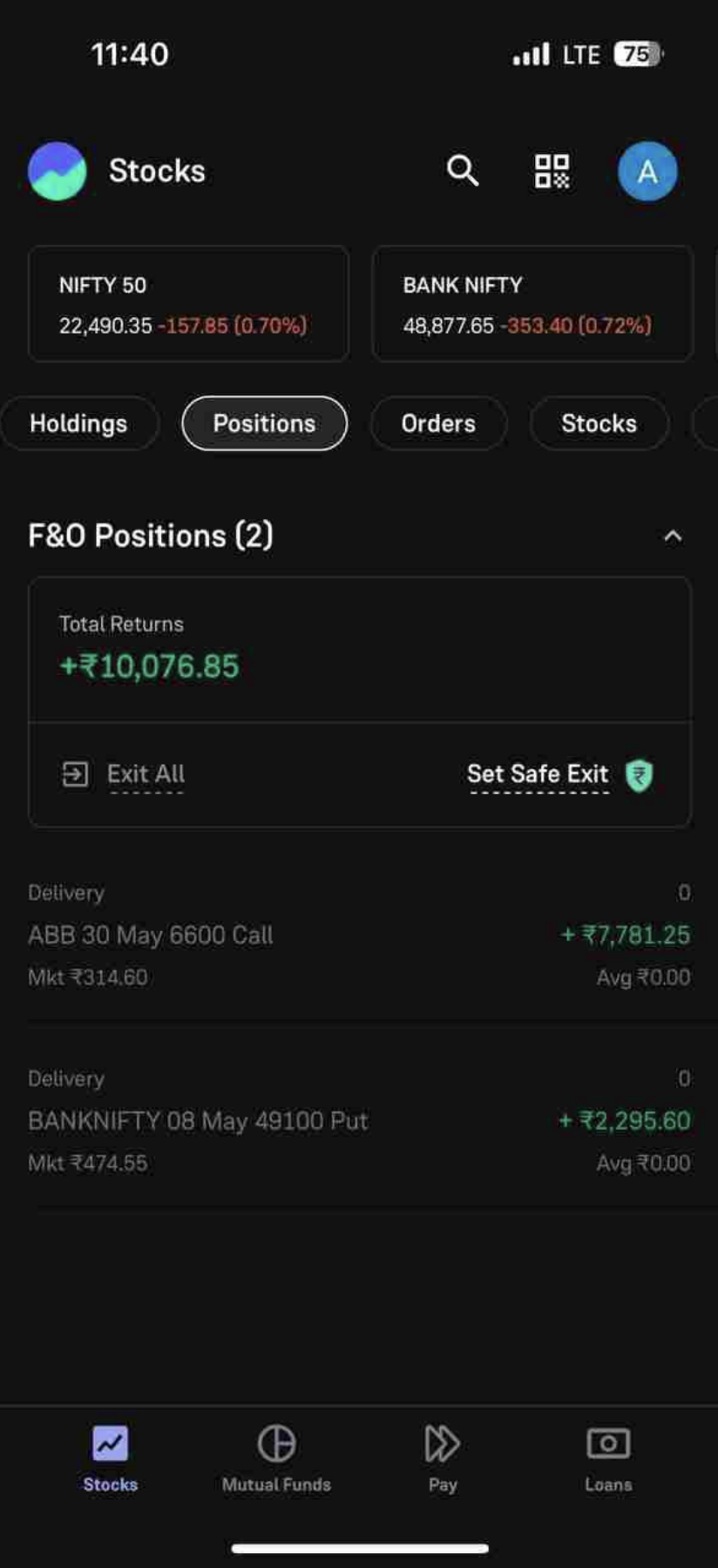This screenshot has height=1568, width=718.
Task: Open the Pay icon in bottom bar
Action: [442, 1443]
